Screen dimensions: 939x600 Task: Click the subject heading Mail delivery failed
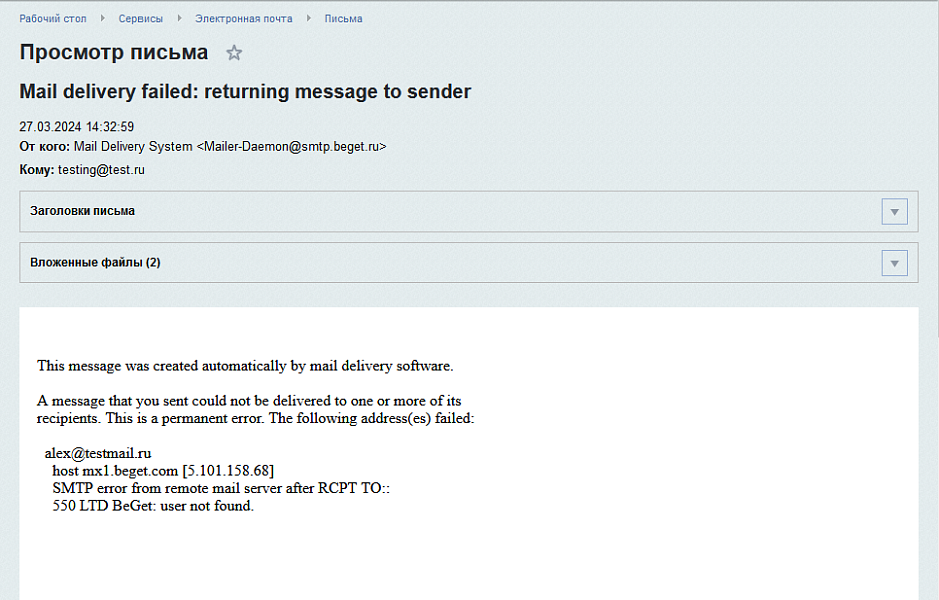click(x=245, y=92)
